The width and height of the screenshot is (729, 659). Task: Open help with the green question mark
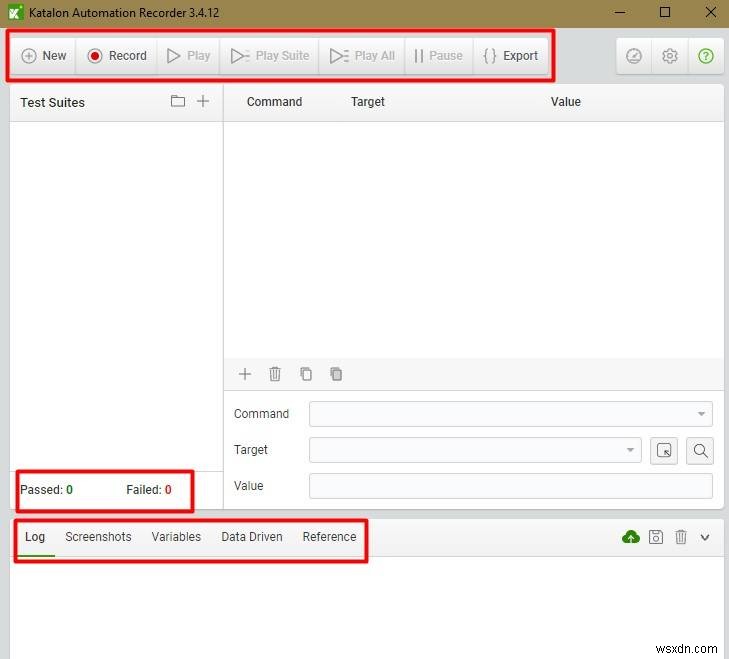coord(705,56)
